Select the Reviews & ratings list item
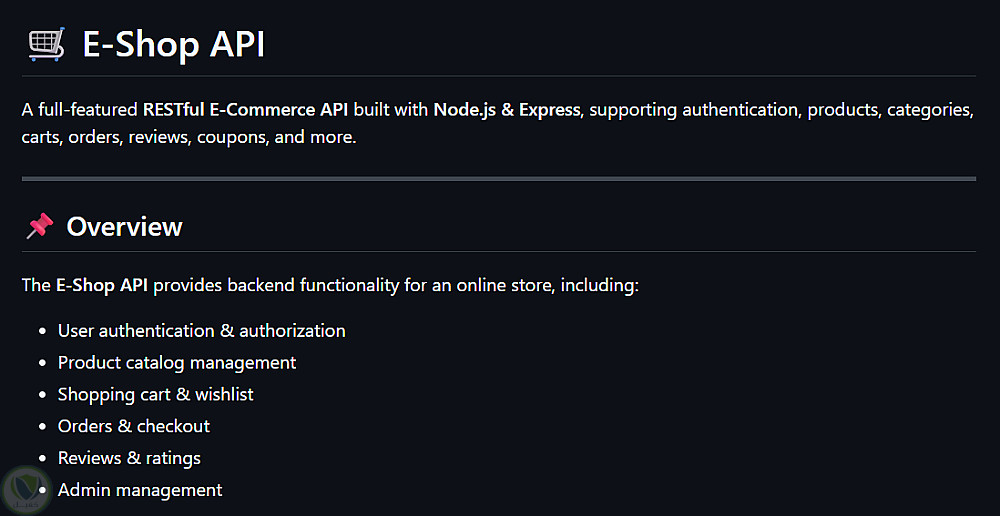The width and height of the screenshot is (1000, 516). pyautogui.click(x=129, y=458)
